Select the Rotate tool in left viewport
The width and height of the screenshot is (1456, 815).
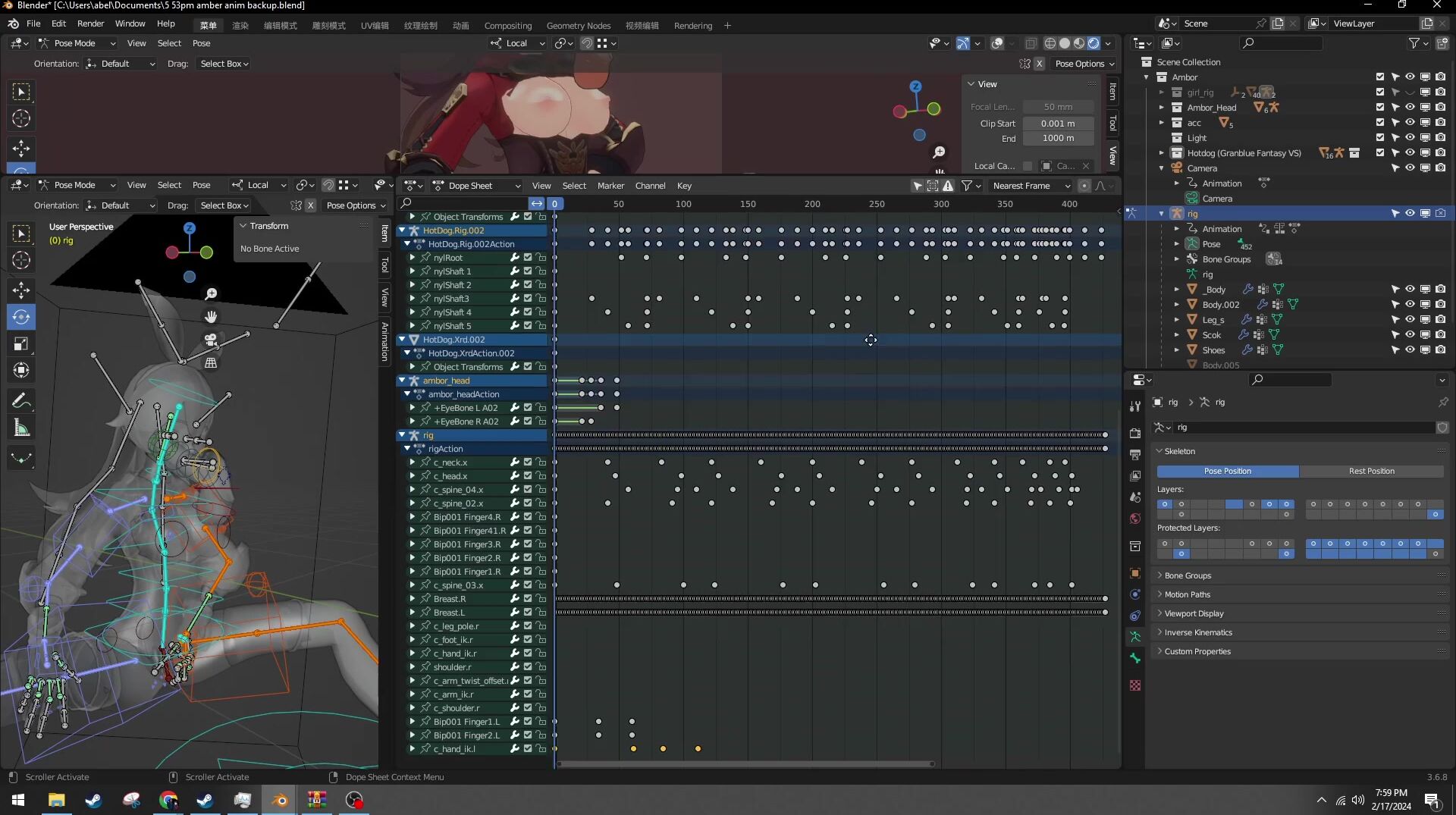click(x=21, y=317)
